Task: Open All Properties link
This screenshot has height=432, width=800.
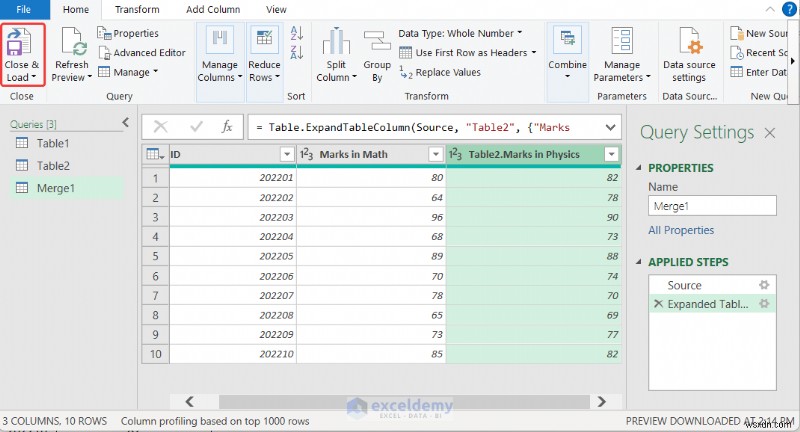Action: 681,230
